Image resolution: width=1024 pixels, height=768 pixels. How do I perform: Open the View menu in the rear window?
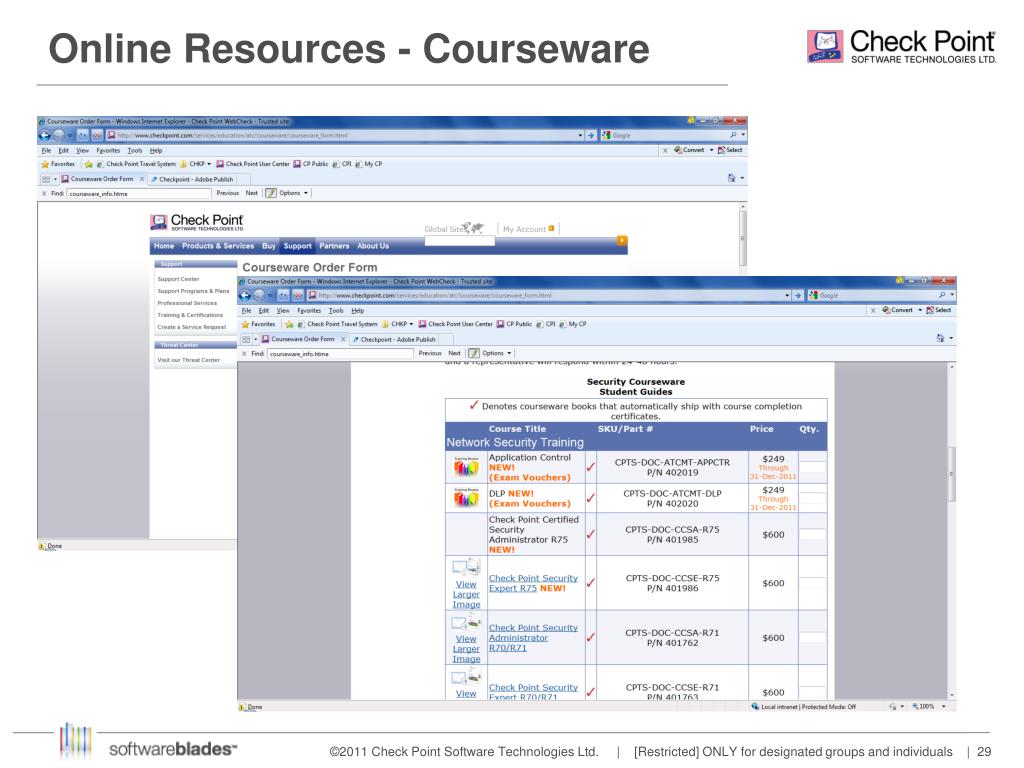click(82, 150)
